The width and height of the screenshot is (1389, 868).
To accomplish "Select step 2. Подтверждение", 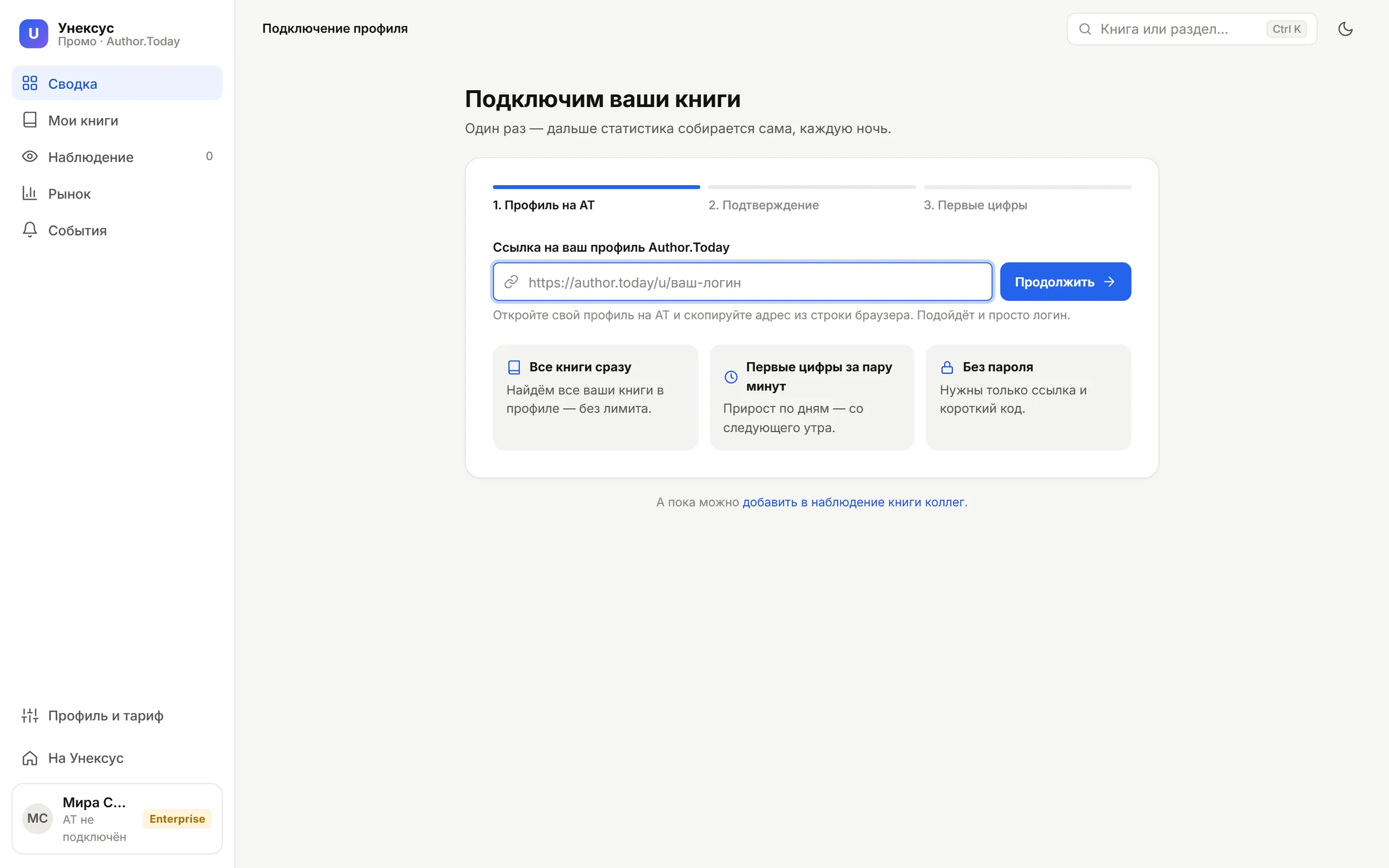I will pyautogui.click(x=763, y=205).
